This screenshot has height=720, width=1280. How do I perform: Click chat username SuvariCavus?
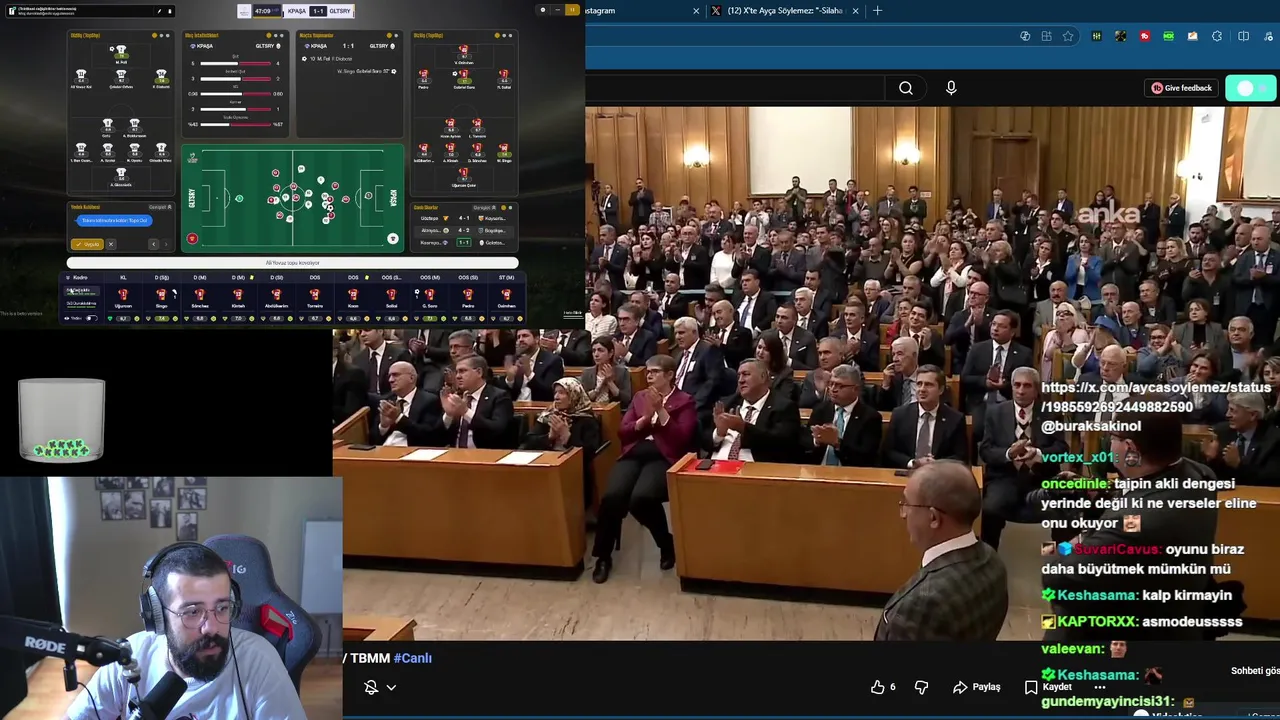click(x=1118, y=549)
